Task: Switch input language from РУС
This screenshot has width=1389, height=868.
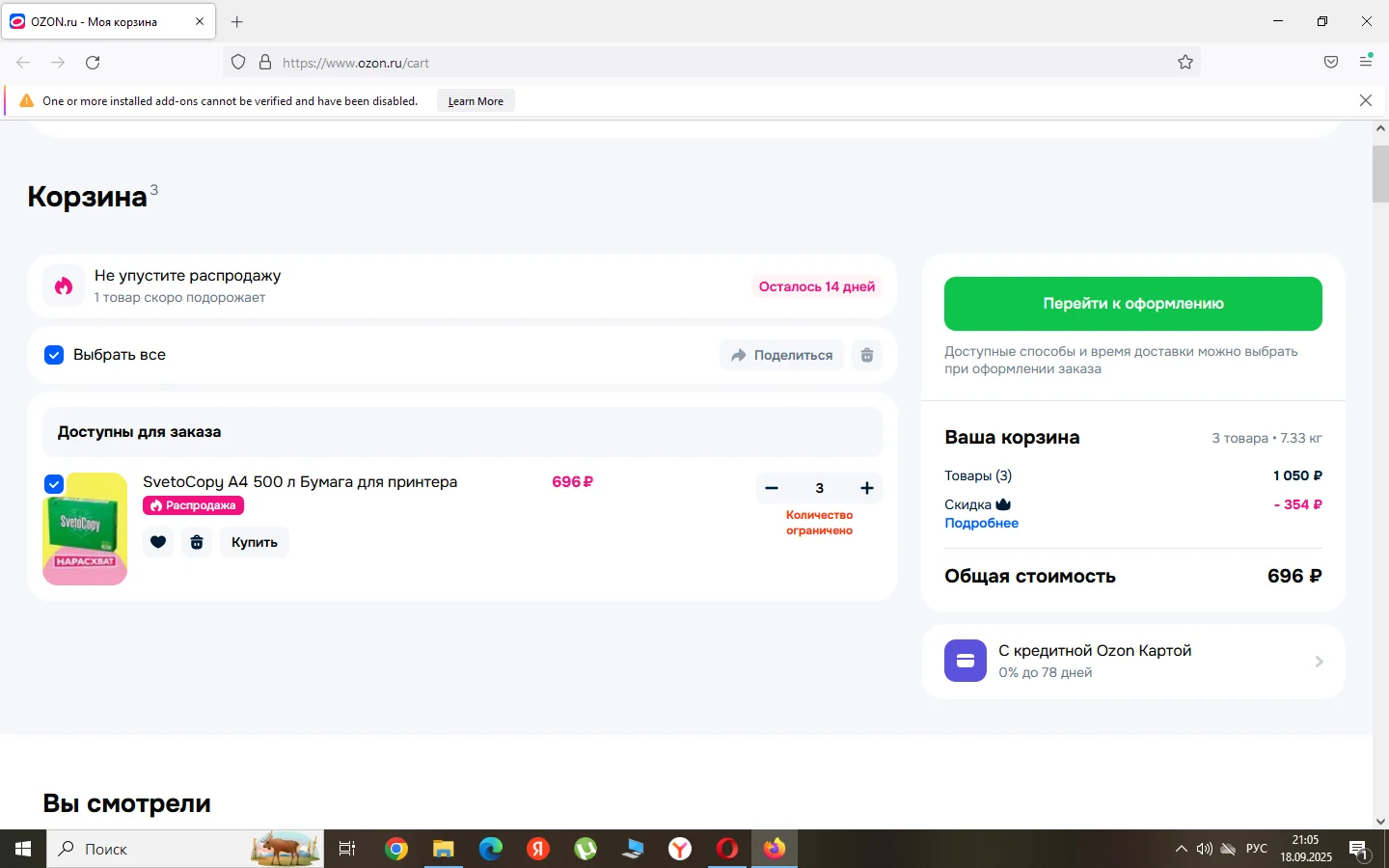Action: coord(1257,849)
